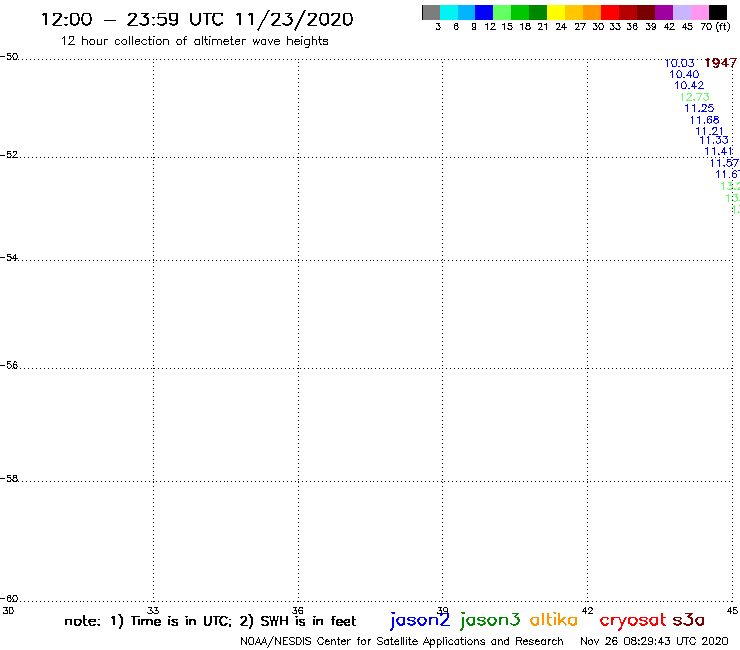Select the green reading 12.73
Image resolution: width=740 pixels, height=650 pixels.
click(694, 97)
